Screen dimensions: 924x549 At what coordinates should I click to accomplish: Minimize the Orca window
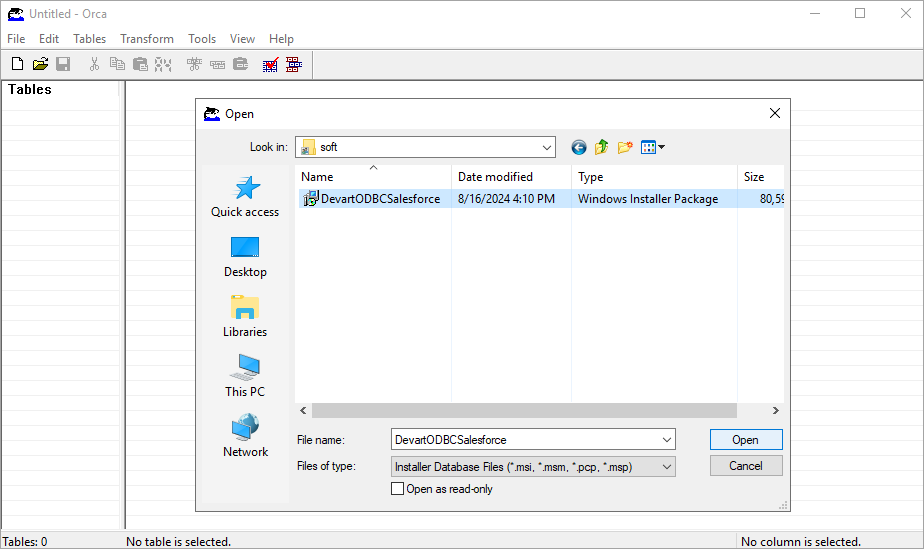814,13
